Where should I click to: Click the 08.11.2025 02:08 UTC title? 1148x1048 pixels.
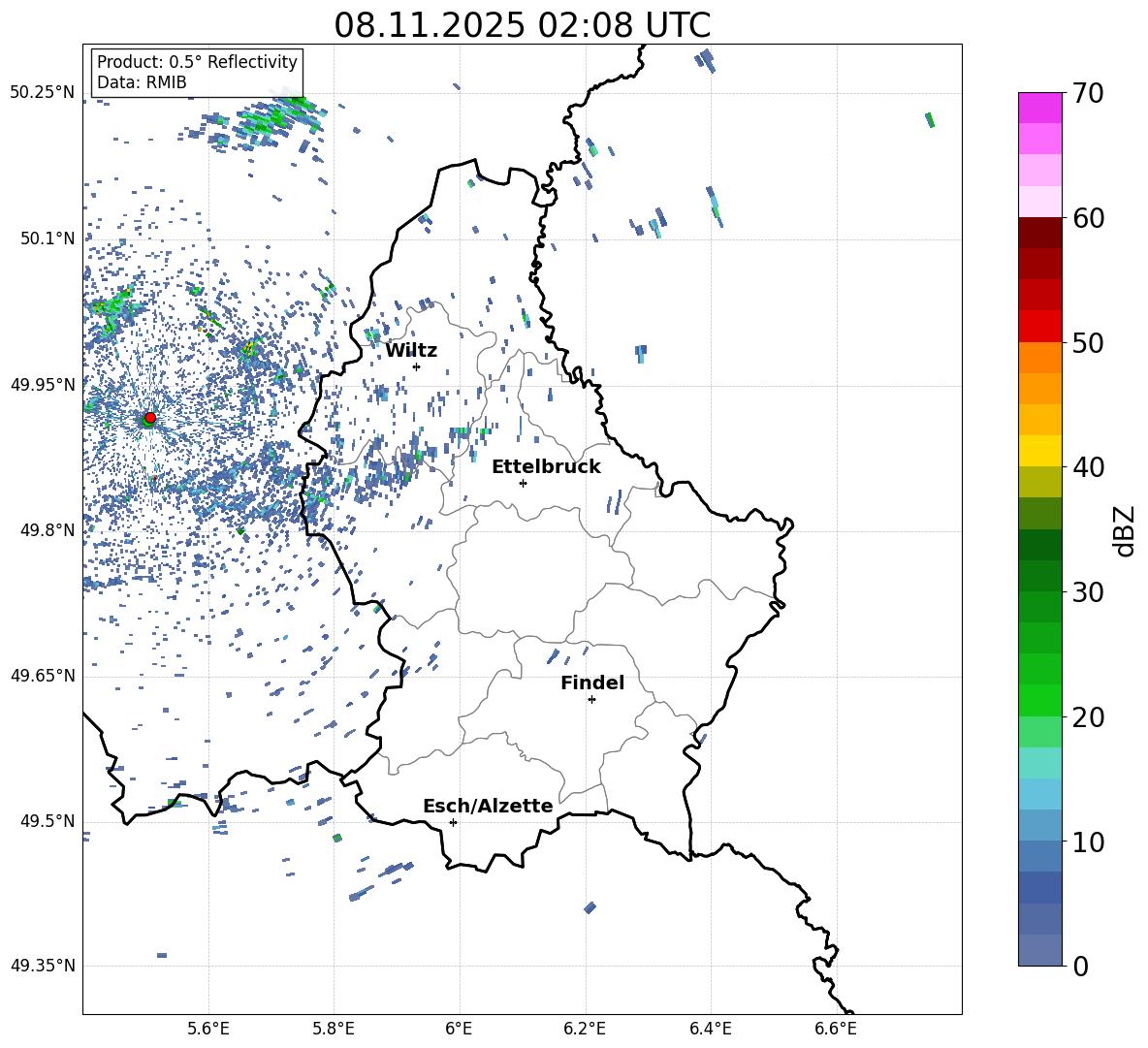522,25
